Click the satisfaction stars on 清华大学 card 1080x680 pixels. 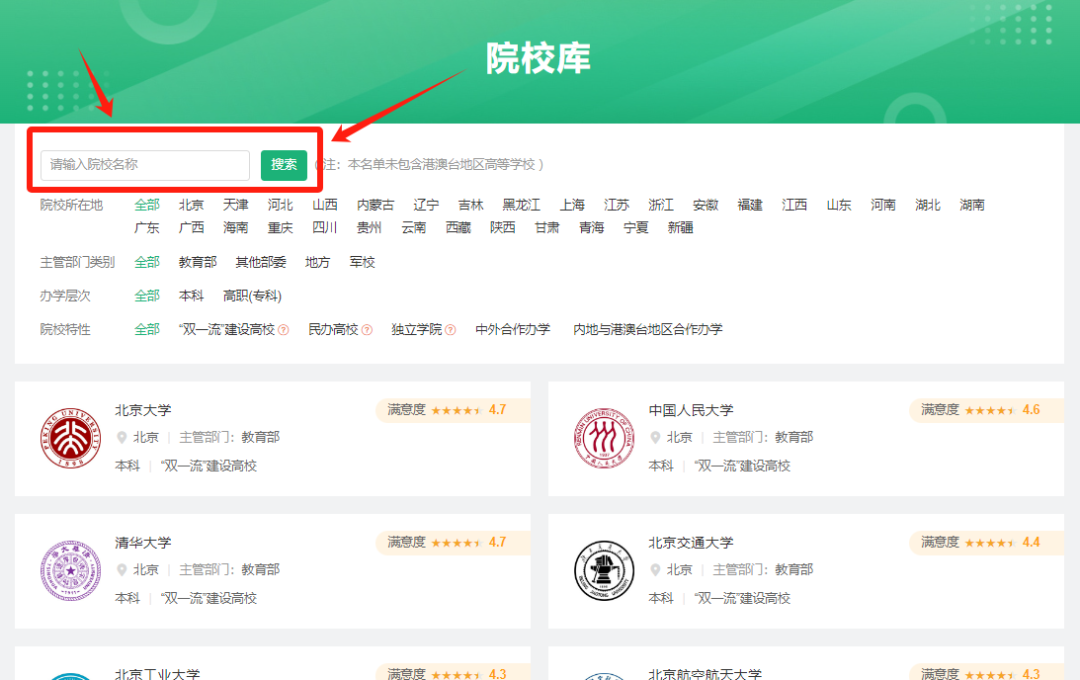pyautogui.click(x=456, y=543)
